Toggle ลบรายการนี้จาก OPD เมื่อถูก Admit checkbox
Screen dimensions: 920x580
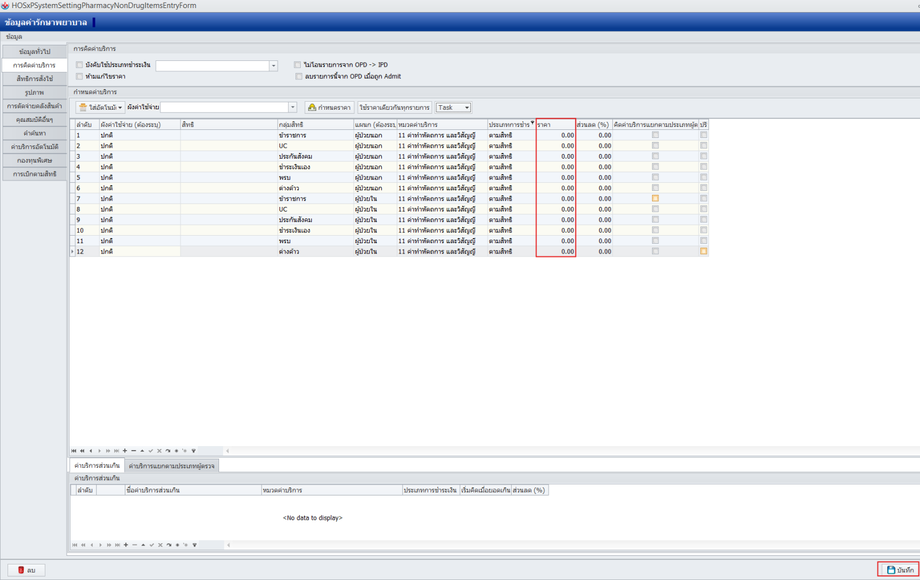pyautogui.click(x=299, y=77)
